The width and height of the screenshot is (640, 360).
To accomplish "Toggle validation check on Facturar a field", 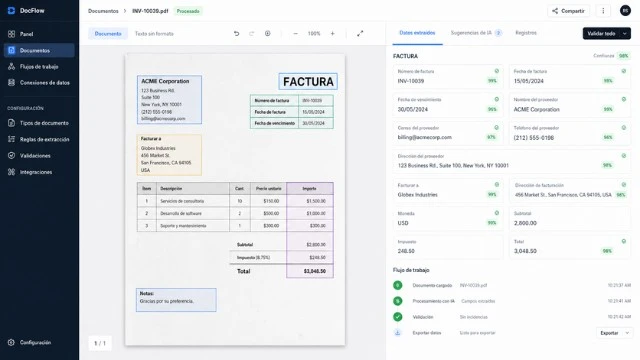I will coord(497,185).
